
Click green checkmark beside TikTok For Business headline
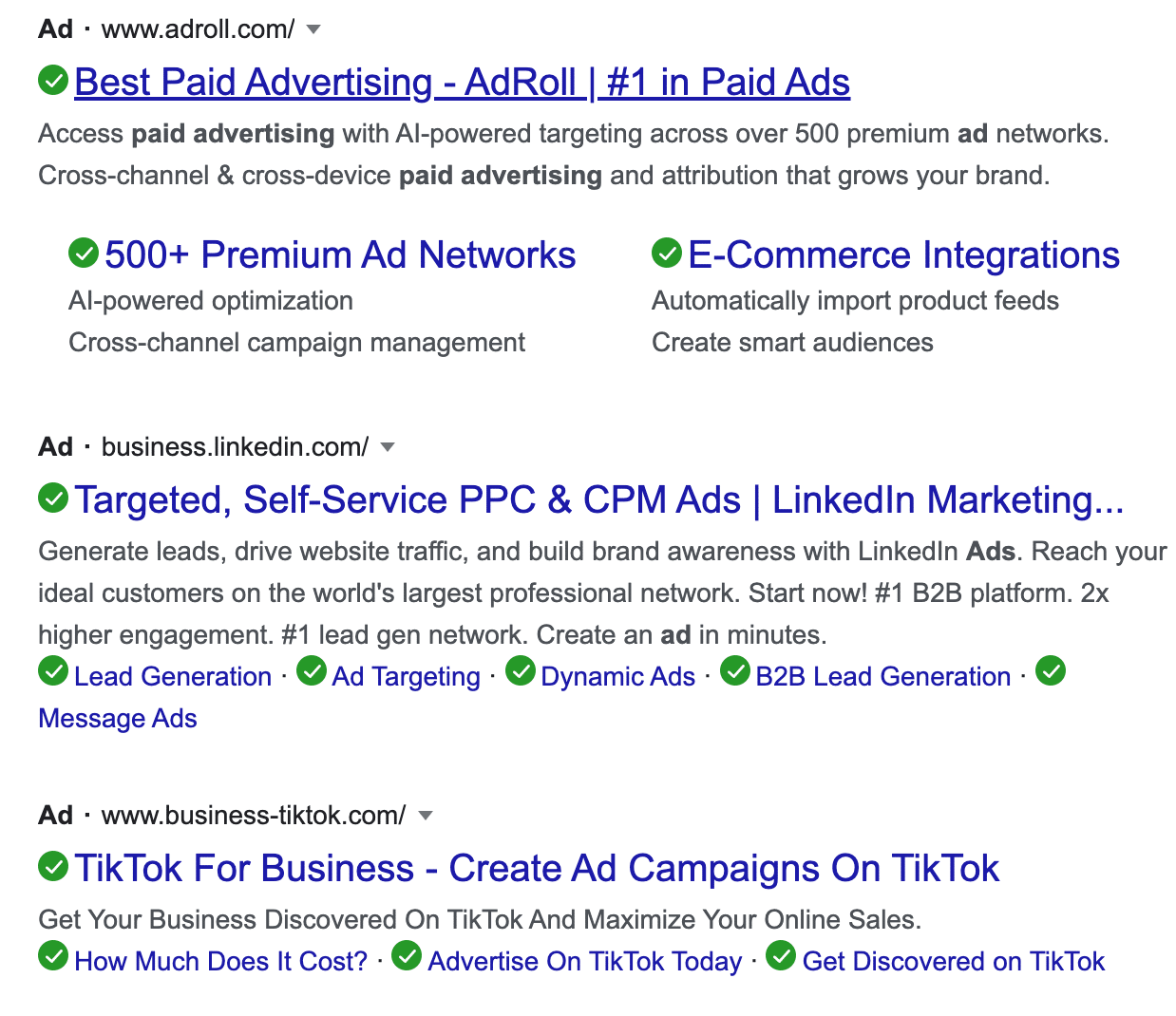click(x=53, y=866)
